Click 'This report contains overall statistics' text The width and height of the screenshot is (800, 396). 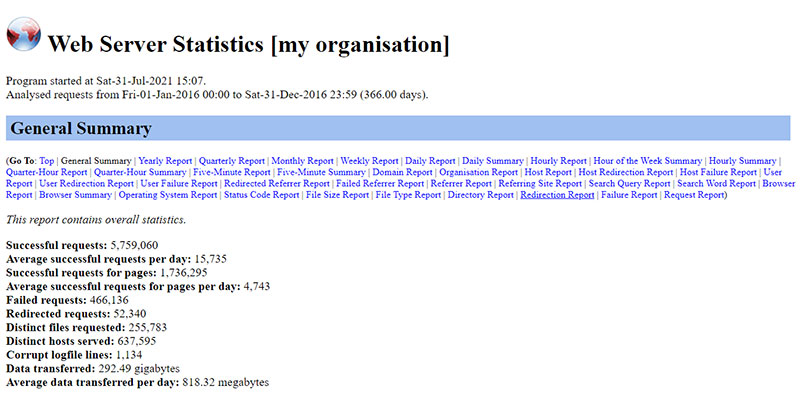click(96, 220)
